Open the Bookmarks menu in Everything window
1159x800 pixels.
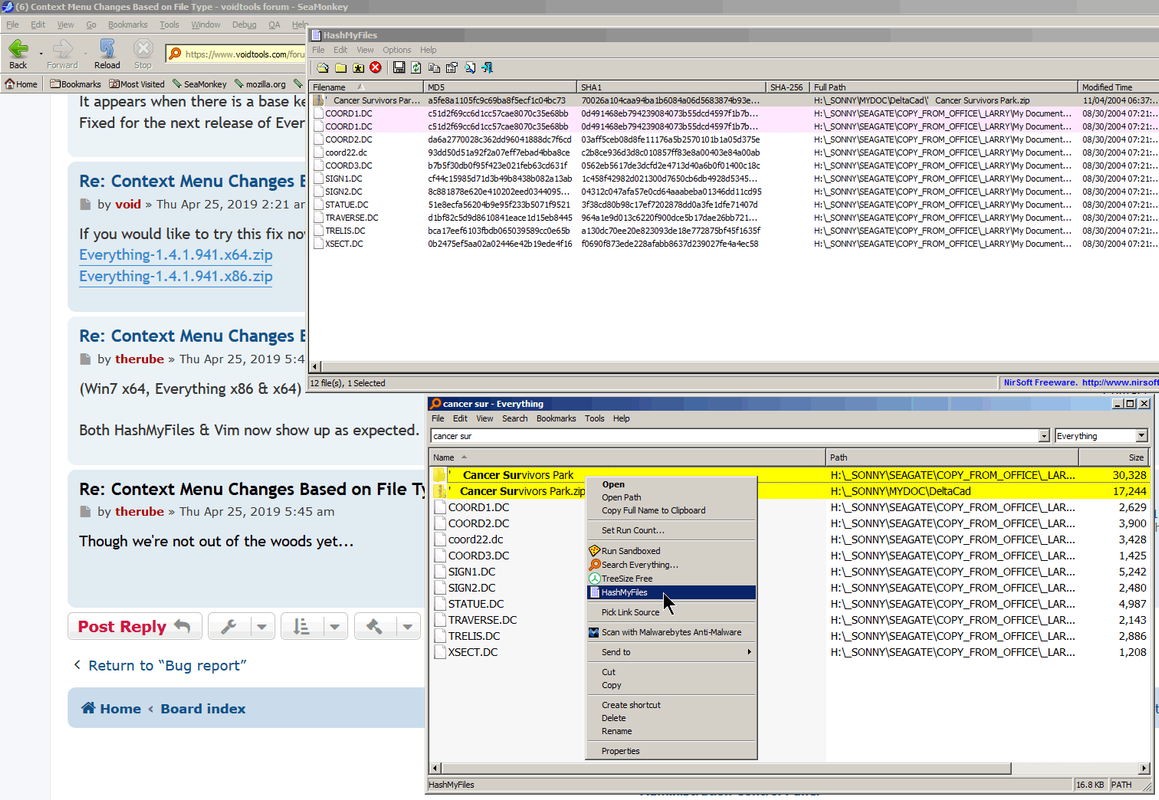click(556, 418)
